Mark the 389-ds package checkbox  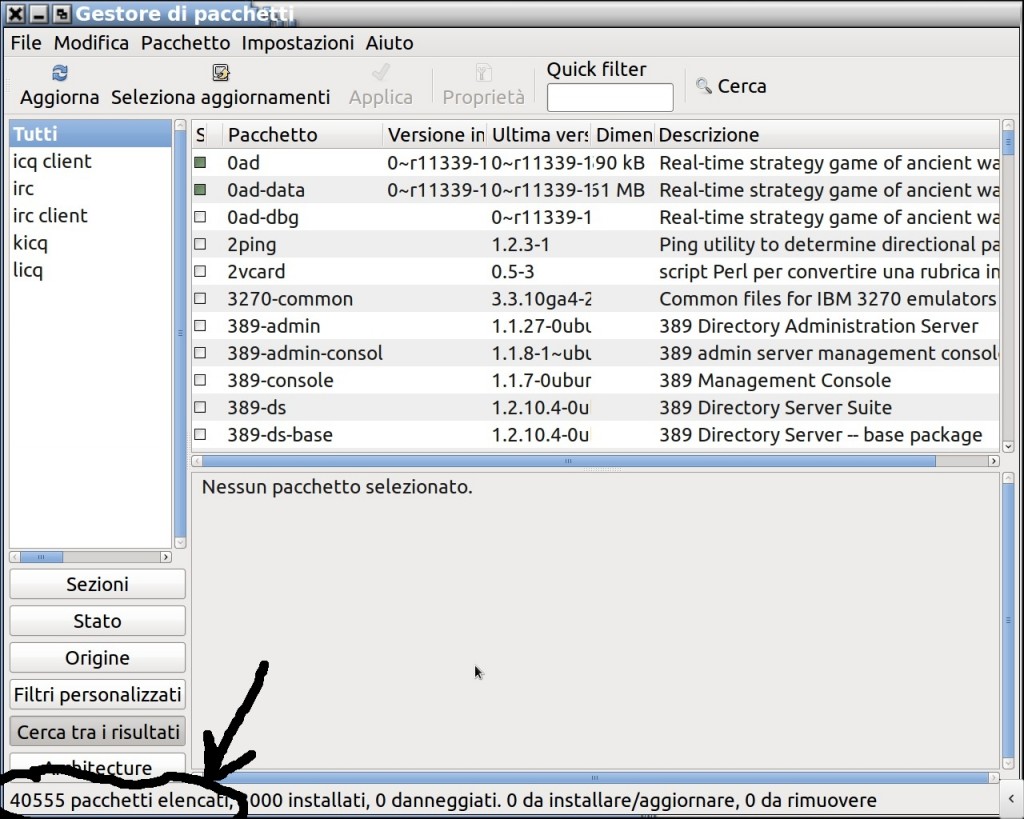point(200,407)
